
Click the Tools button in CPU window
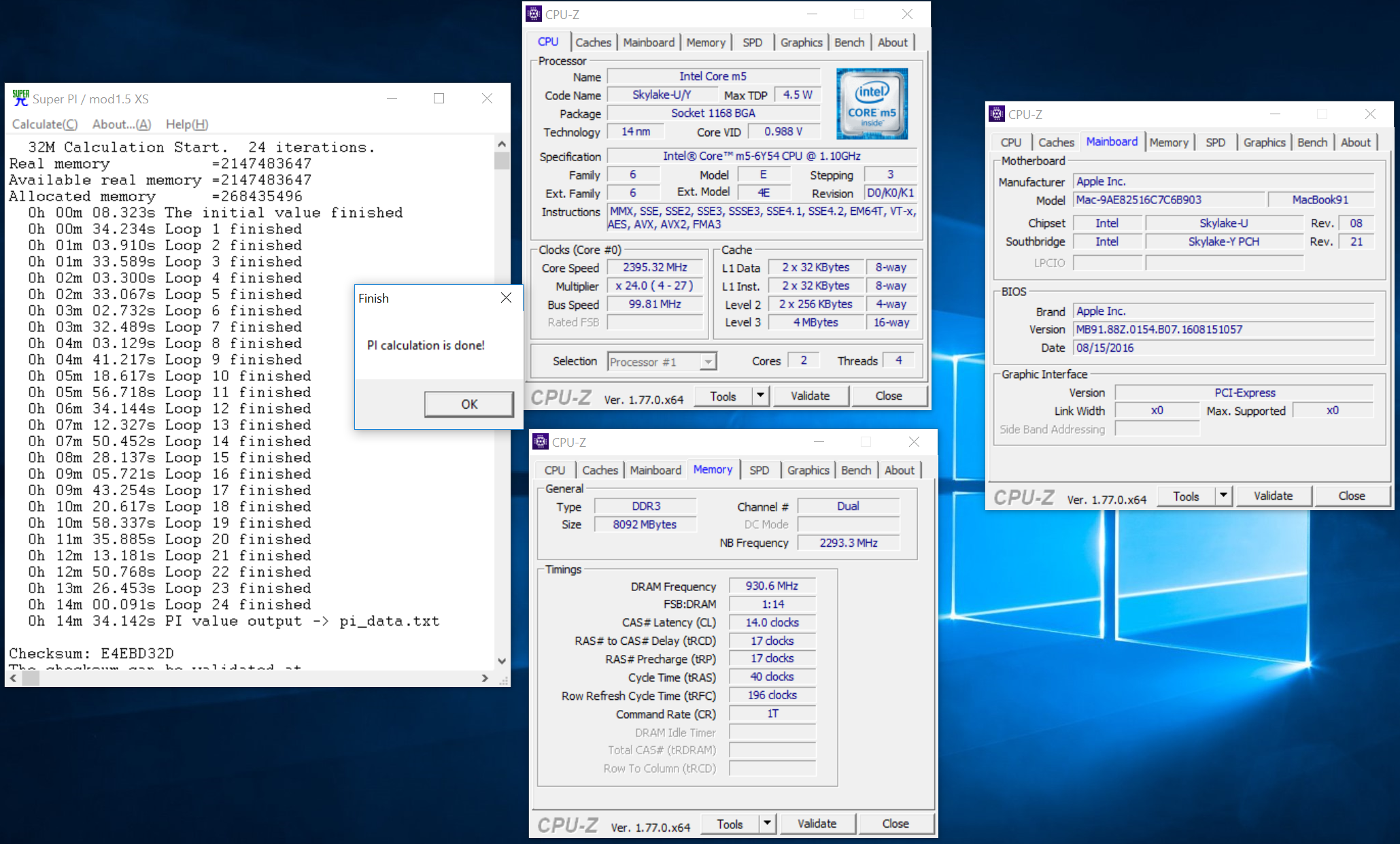point(723,396)
